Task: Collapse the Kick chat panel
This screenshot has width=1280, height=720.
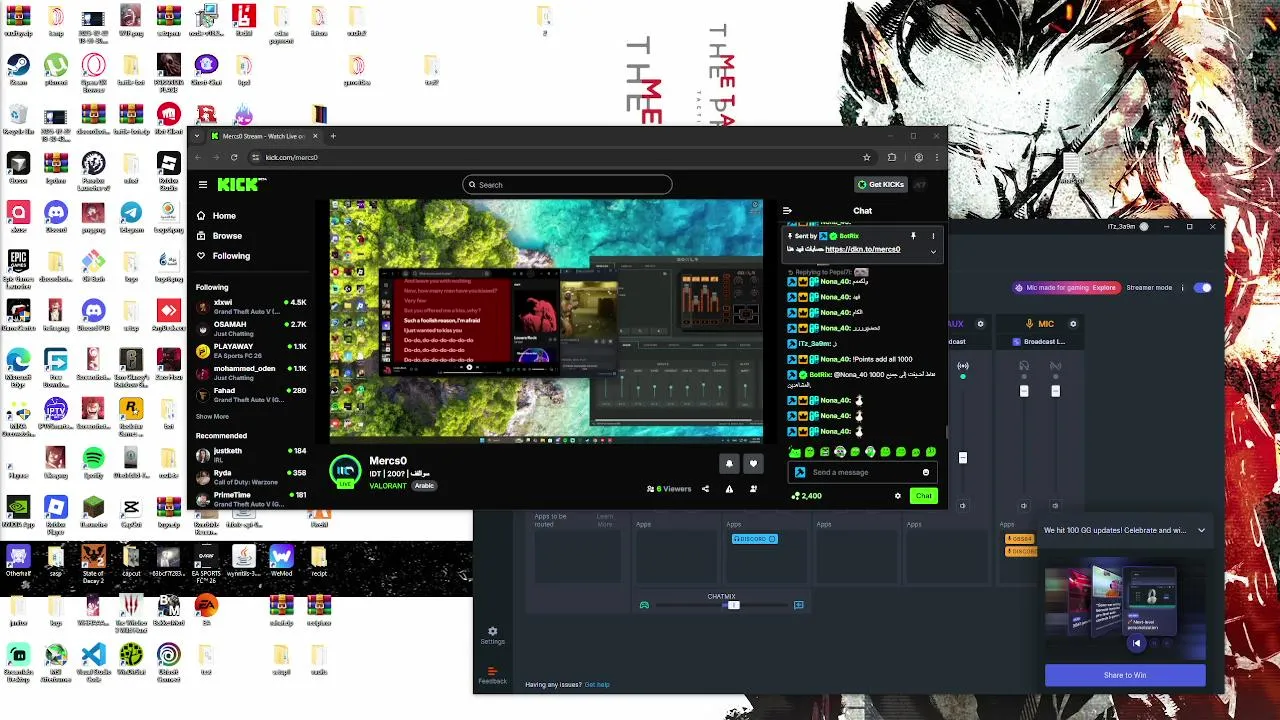Action: [787, 211]
